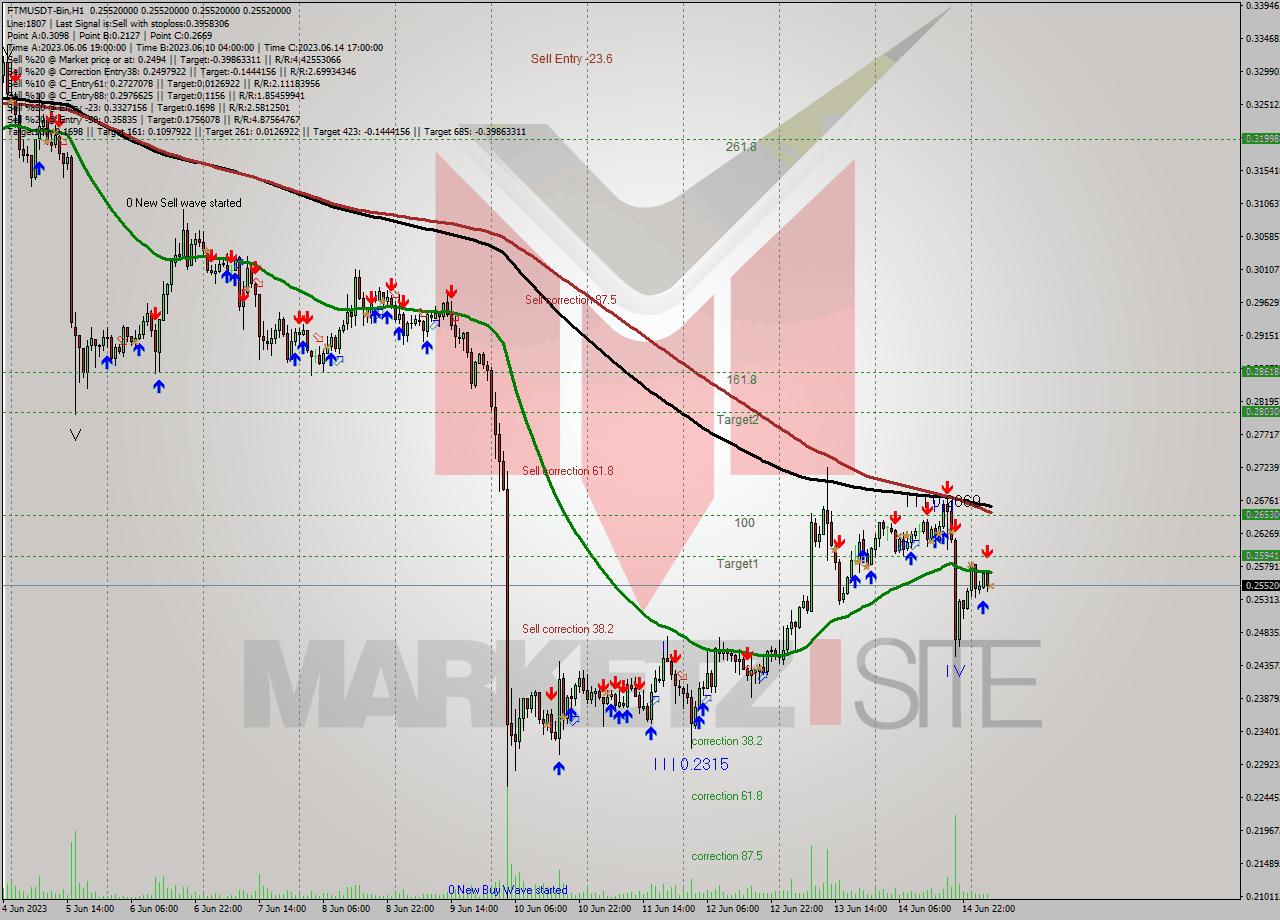This screenshot has height=920, width=1280.
Task: Click the 0.33946 price axis label
Action: tap(1263, 5)
